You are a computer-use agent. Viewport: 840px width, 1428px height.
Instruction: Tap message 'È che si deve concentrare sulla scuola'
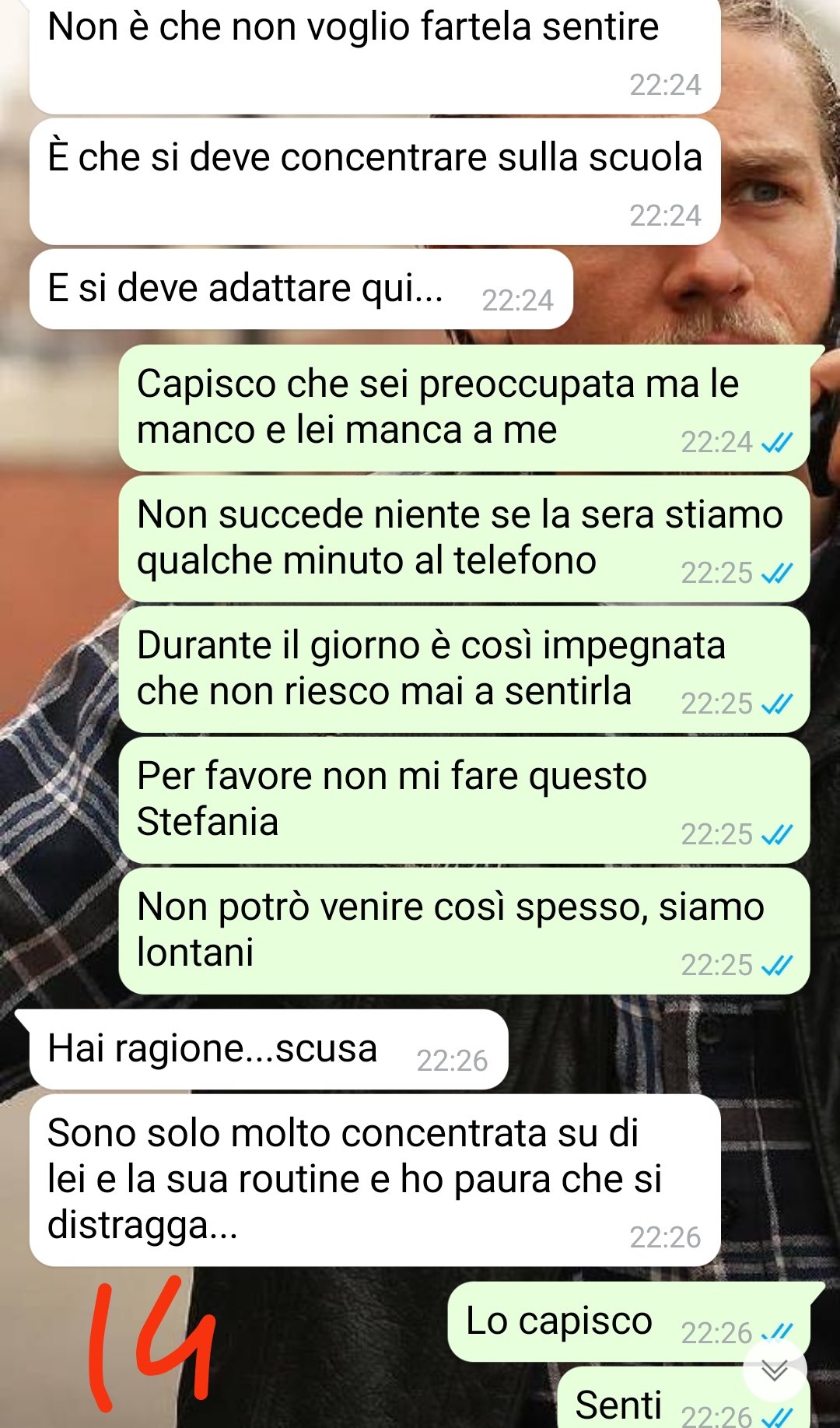click(x=375, y=181)
